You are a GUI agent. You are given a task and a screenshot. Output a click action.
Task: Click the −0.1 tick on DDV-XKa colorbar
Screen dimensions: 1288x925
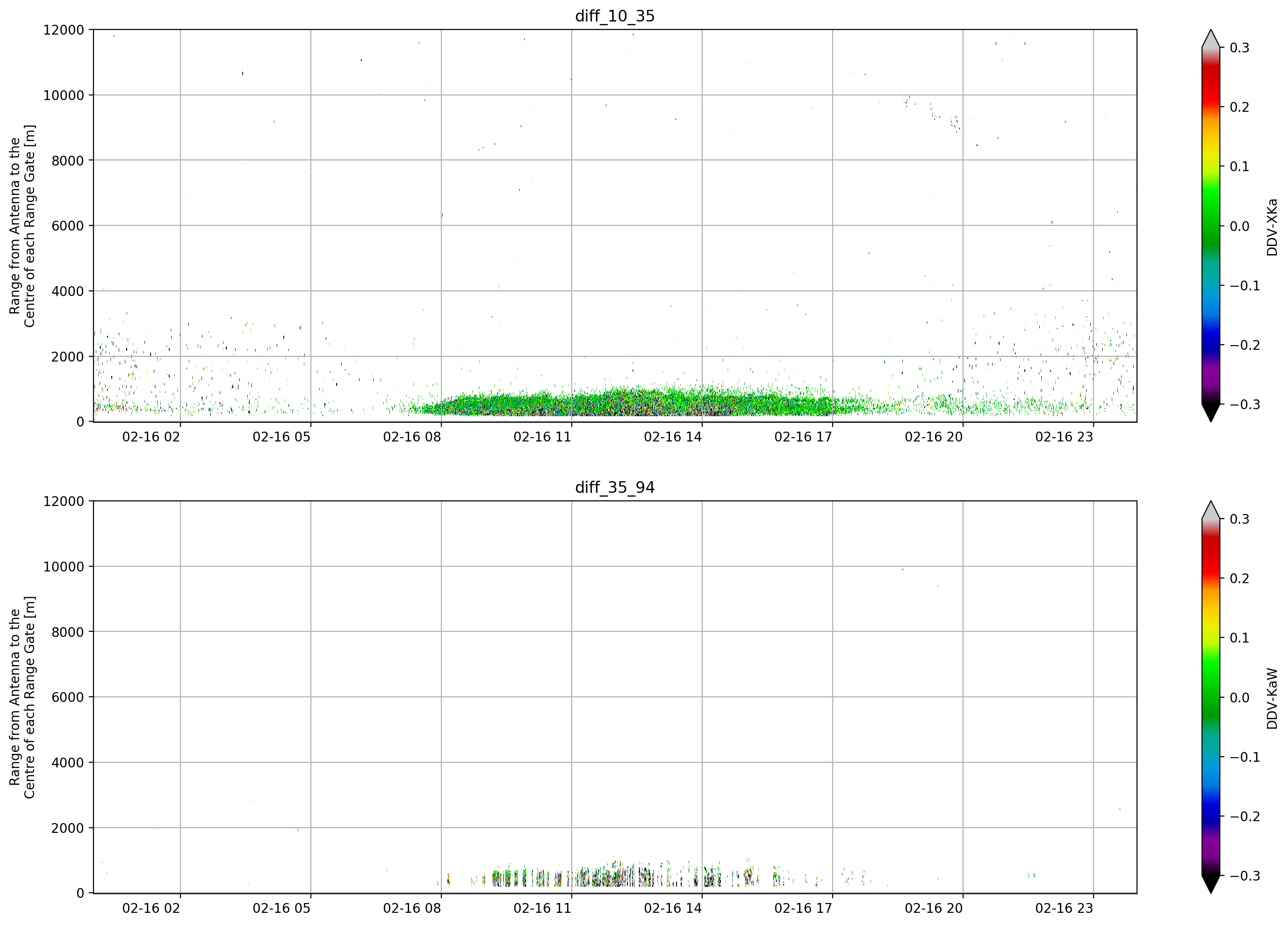click(x=1245, y=286)
